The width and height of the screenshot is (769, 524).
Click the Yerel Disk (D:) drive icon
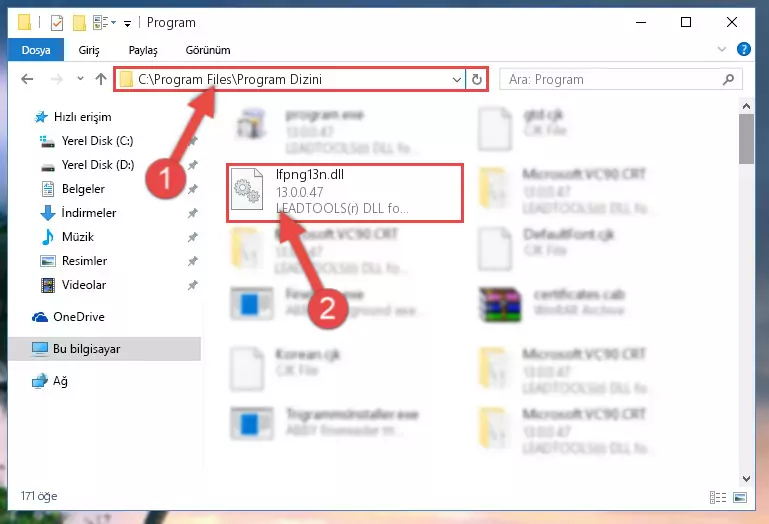coord(48,167)
